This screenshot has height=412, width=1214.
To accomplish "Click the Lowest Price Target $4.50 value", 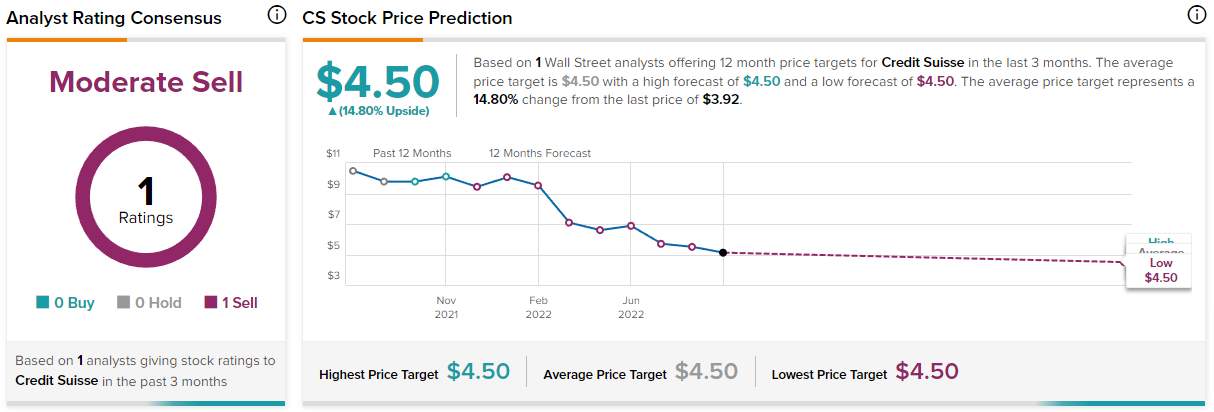I will [926, 372].
